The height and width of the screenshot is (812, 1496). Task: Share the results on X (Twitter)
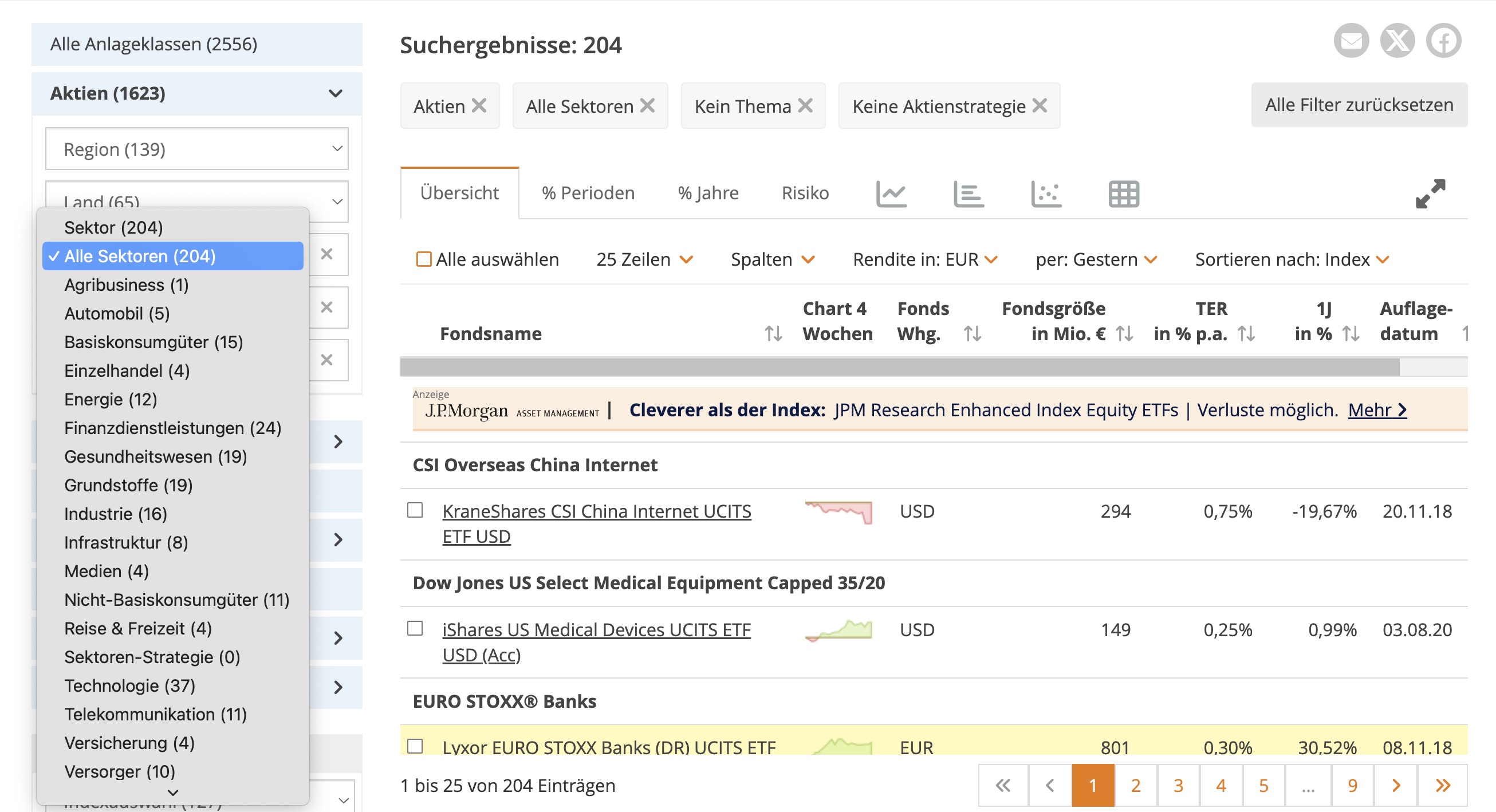(1399, 41)
